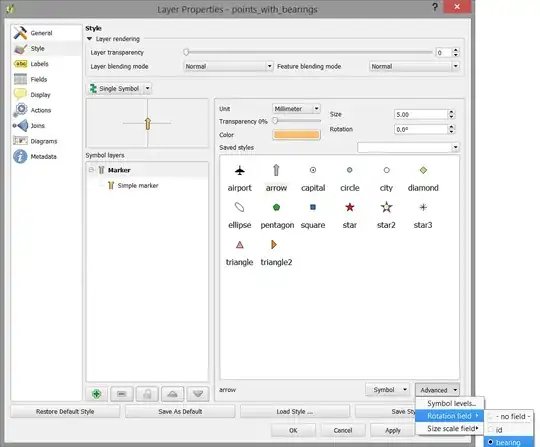This screenshot has width=540, height=447.
Task: Open the Layer blending mode dropdown
Action: pos(228,66)
